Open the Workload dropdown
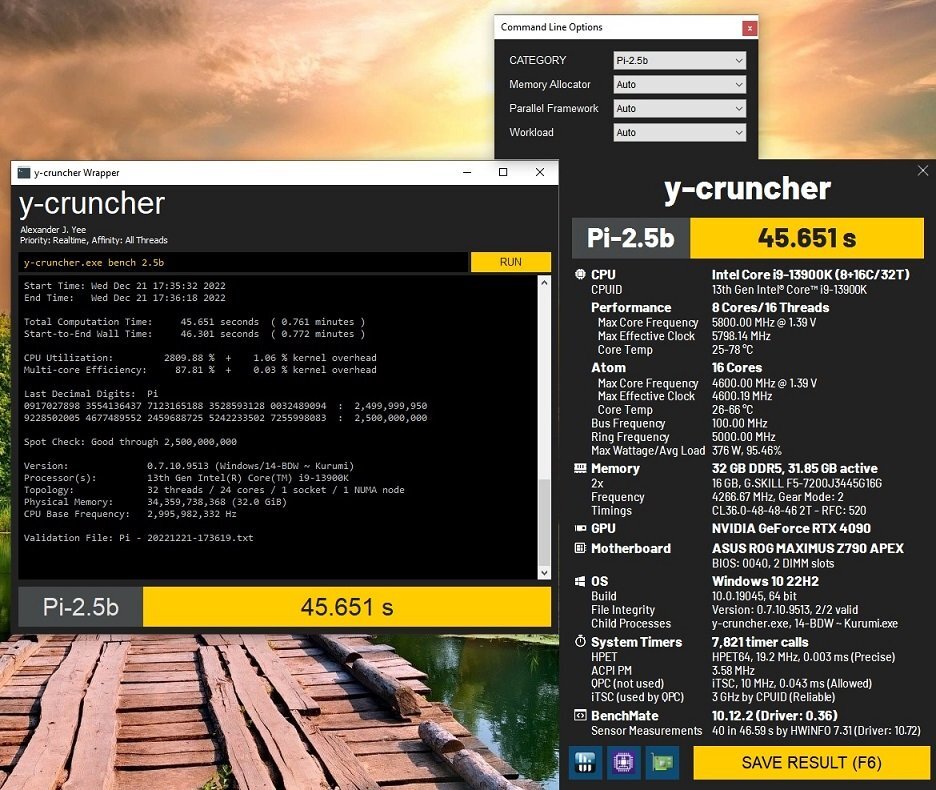The height and width of the screenshot is (790, 936). click(679, 132)
